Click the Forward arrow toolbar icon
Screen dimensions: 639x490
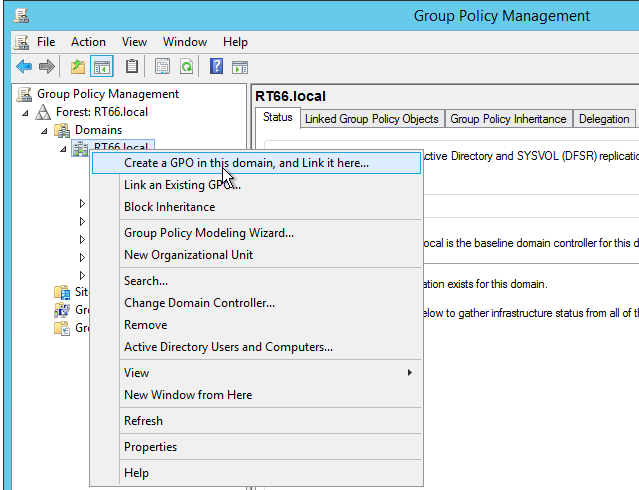[x=47, y=66]
